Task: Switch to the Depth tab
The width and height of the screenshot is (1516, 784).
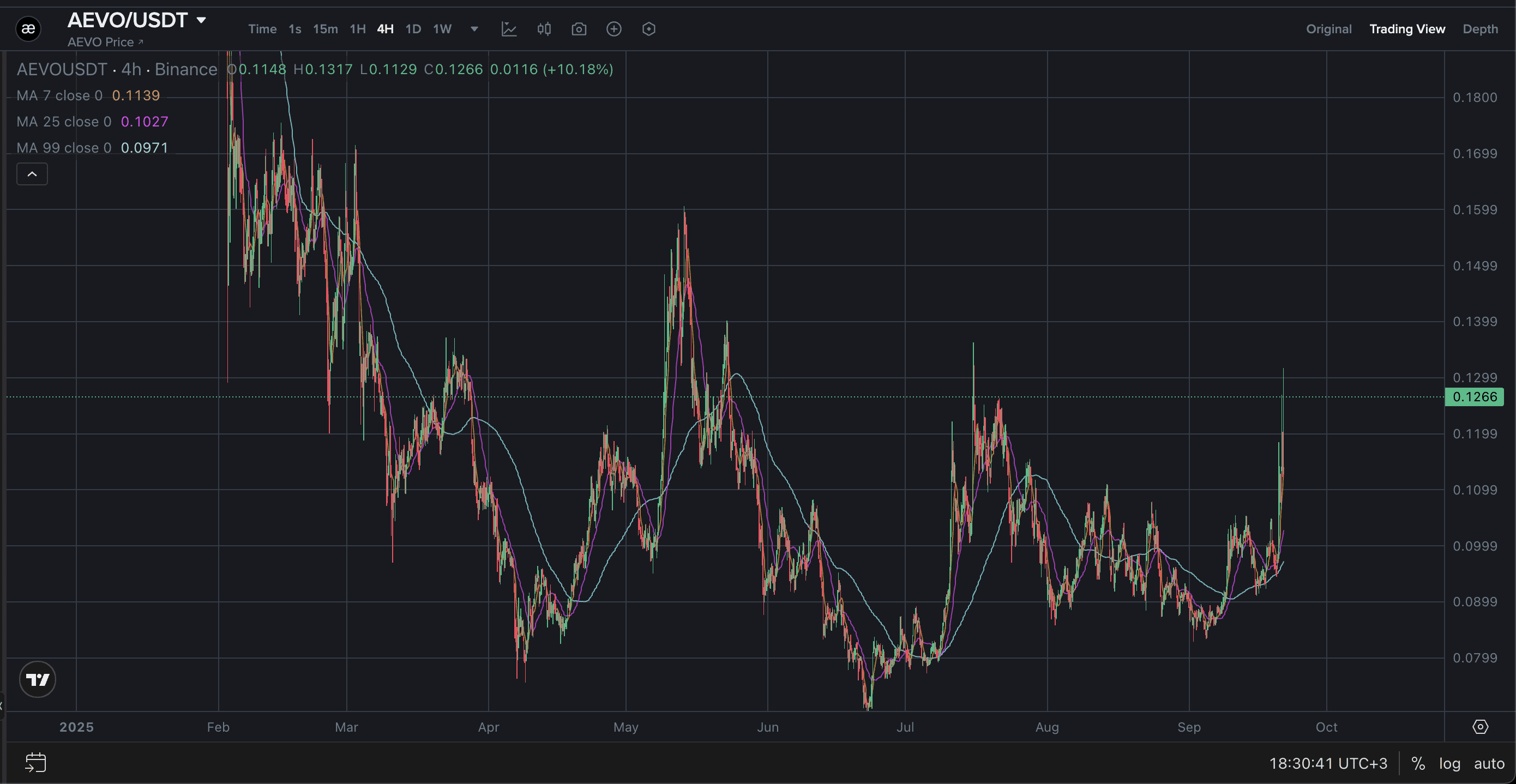Action: (1480, 29)
